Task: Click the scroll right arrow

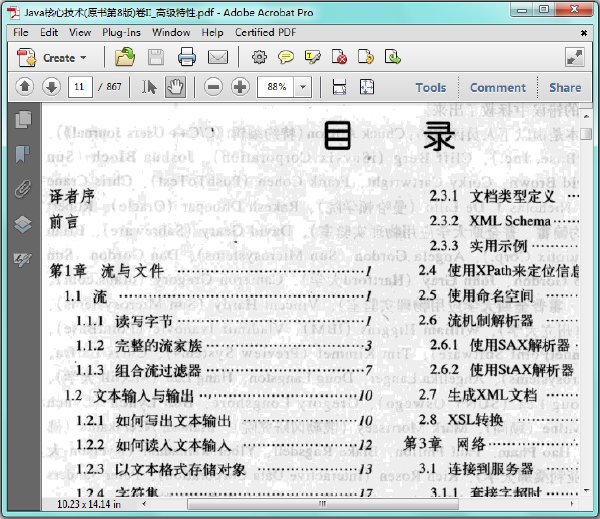Action: pyautogui.click(x=572, y=504)
